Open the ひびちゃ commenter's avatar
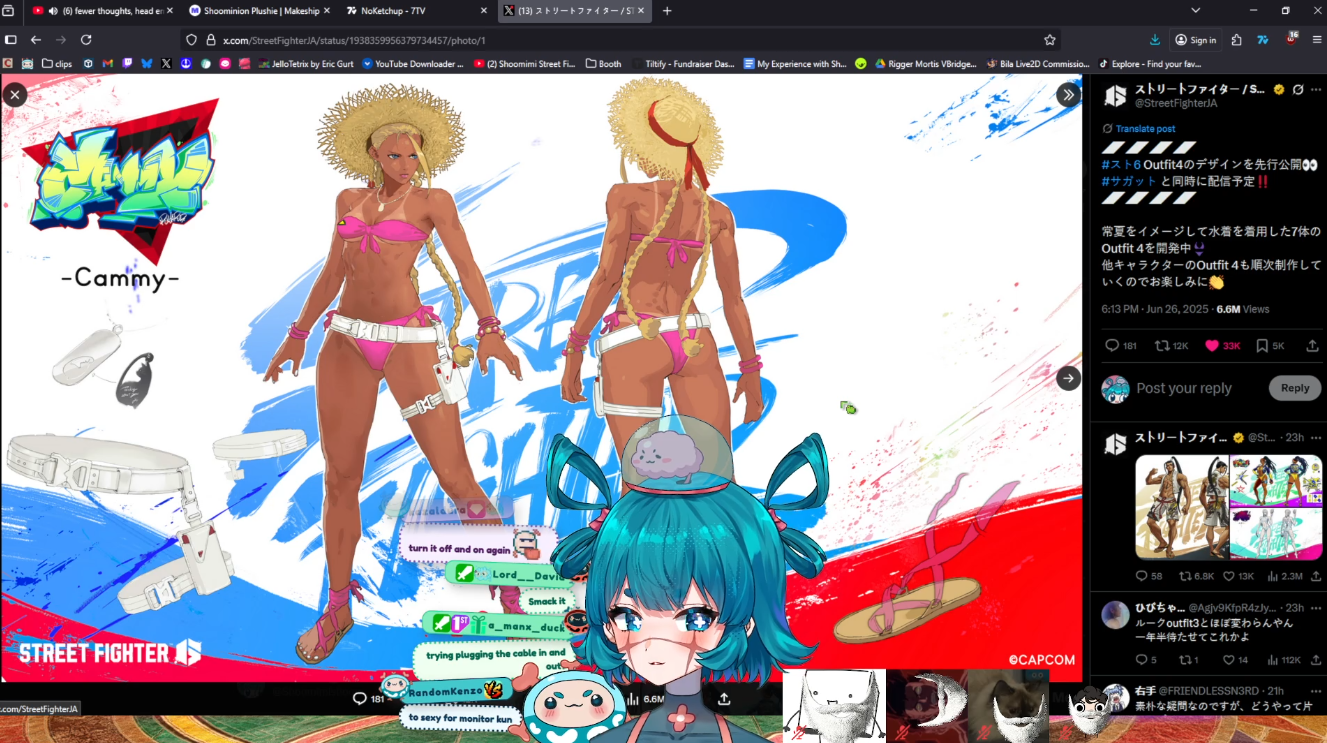The image size is (1327, 743). tap(1115, 615)
